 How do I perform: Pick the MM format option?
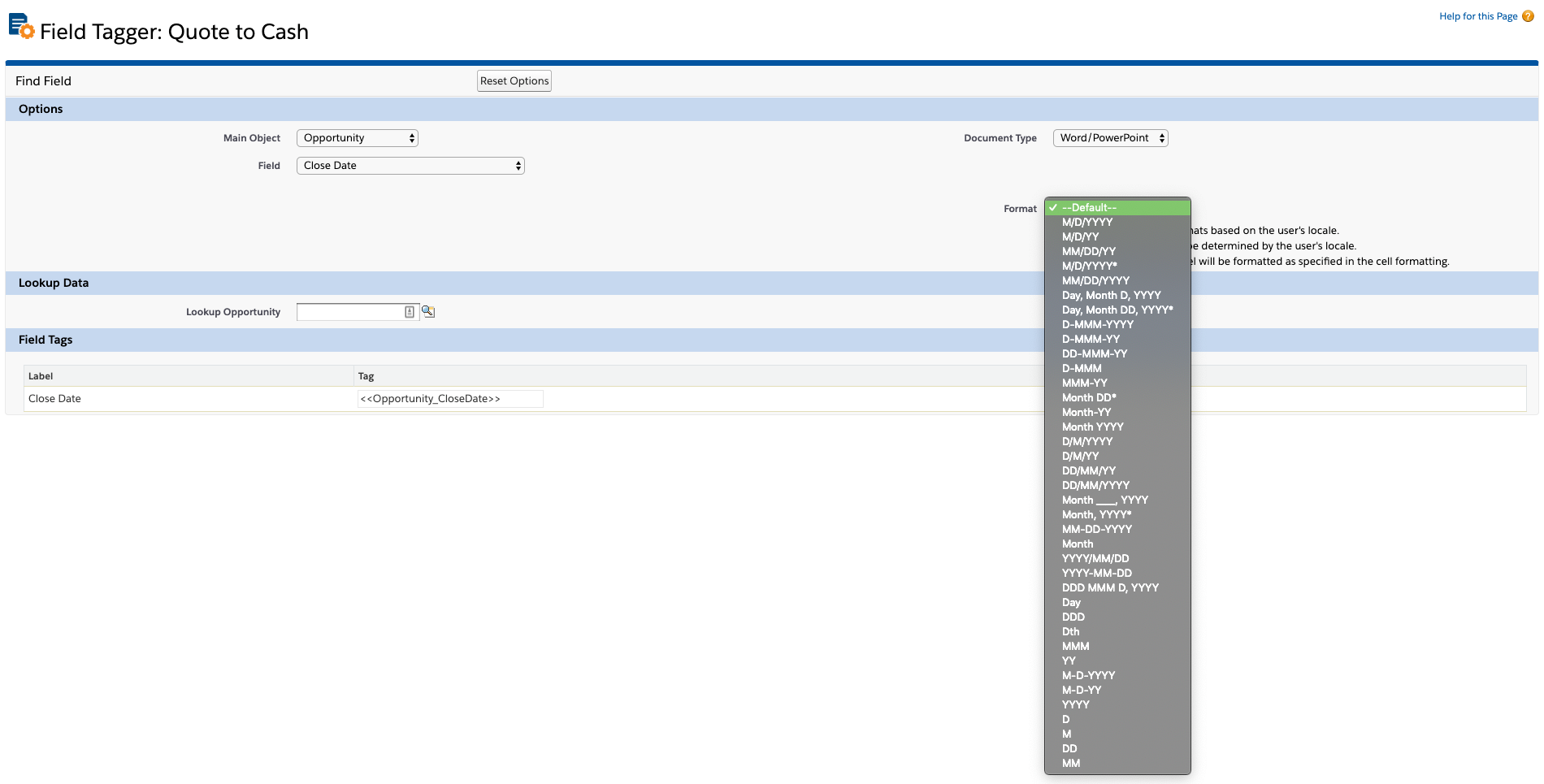pos(1117,764)
